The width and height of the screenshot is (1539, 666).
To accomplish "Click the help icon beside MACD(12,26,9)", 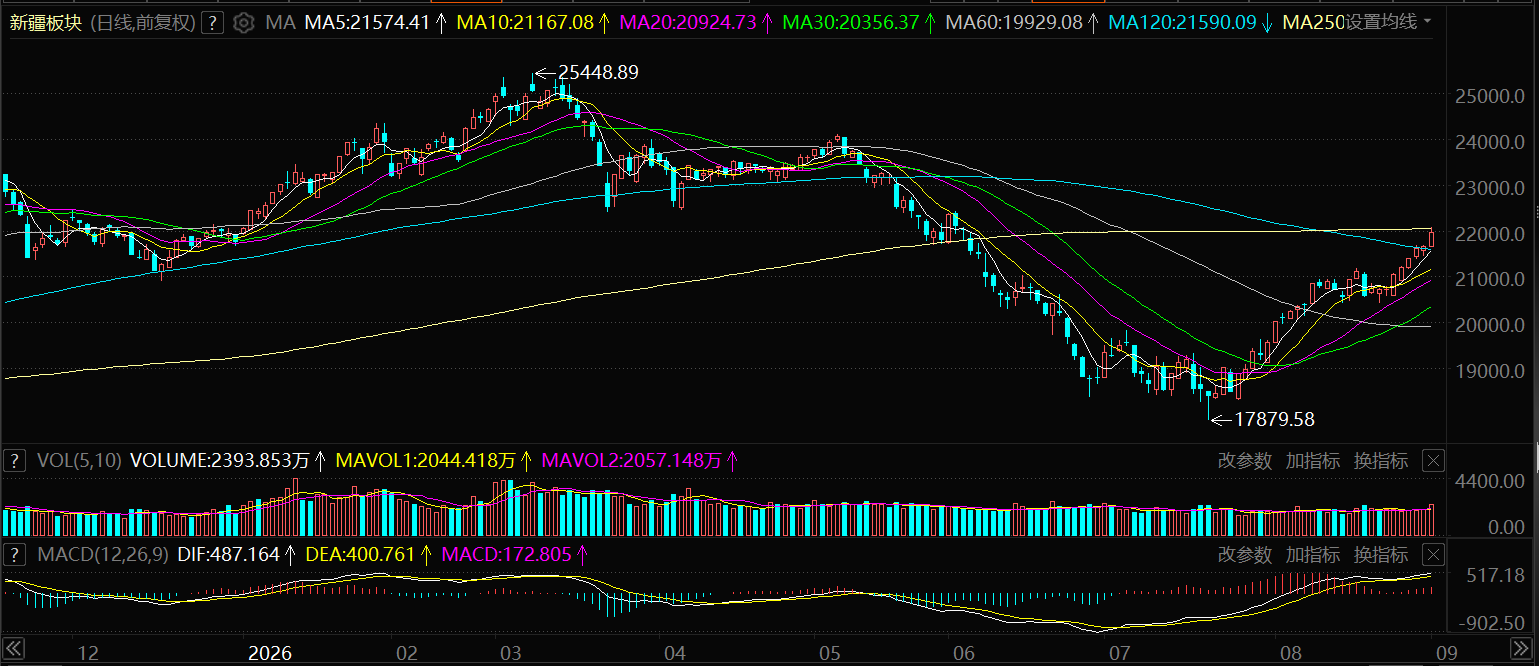I will pos(15,554).
